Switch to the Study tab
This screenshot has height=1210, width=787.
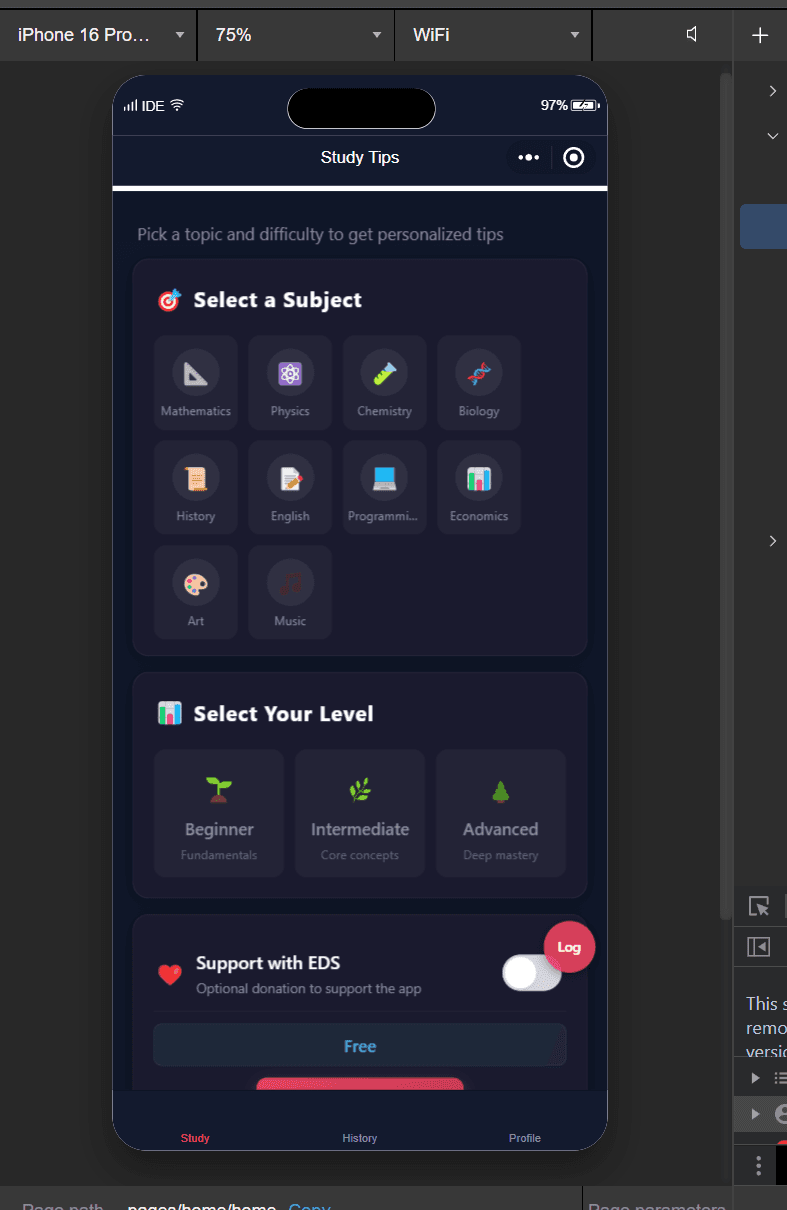(x=195, y=1138)
